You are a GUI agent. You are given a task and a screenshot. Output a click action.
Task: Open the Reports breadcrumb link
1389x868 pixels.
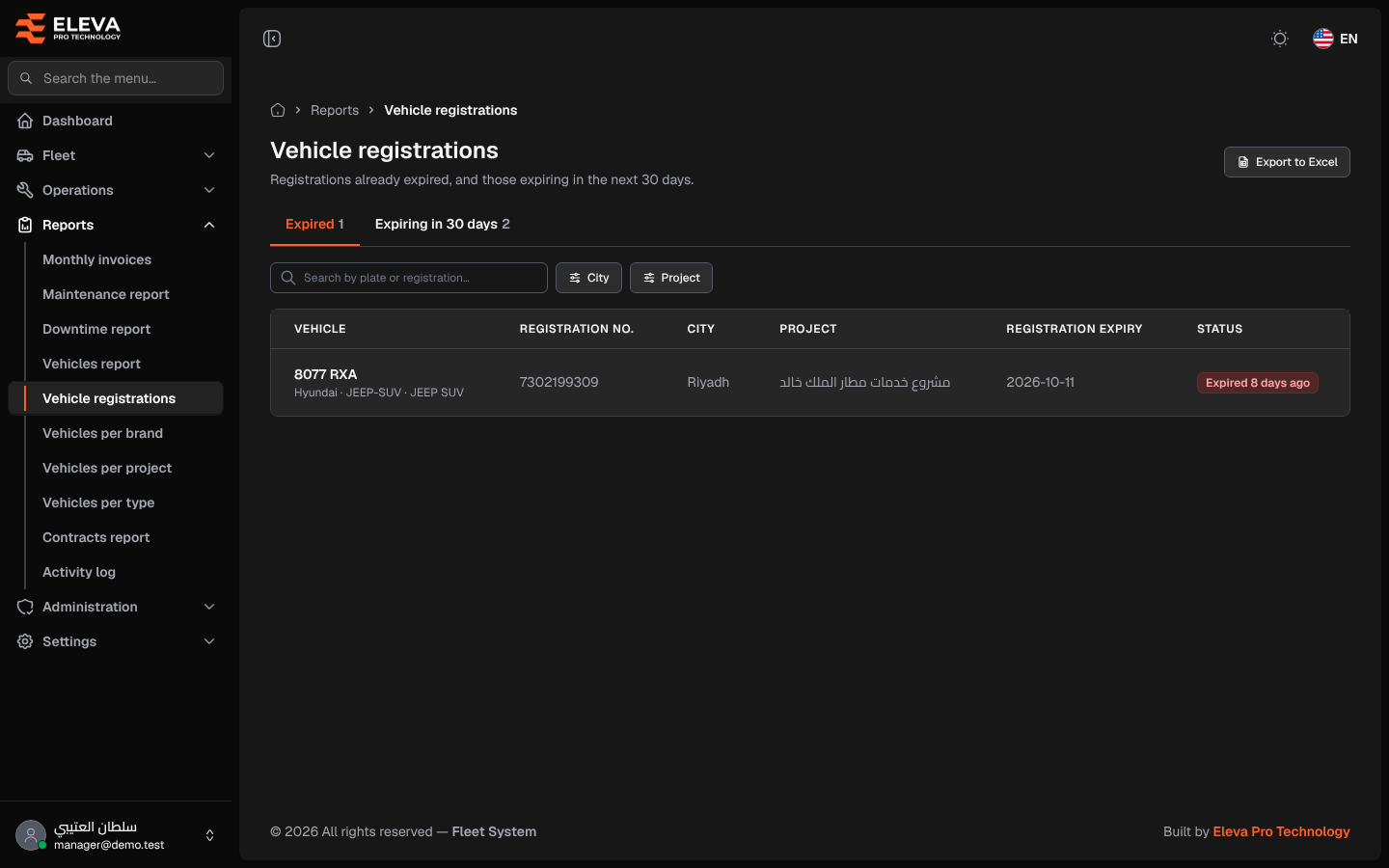(335, 110)
